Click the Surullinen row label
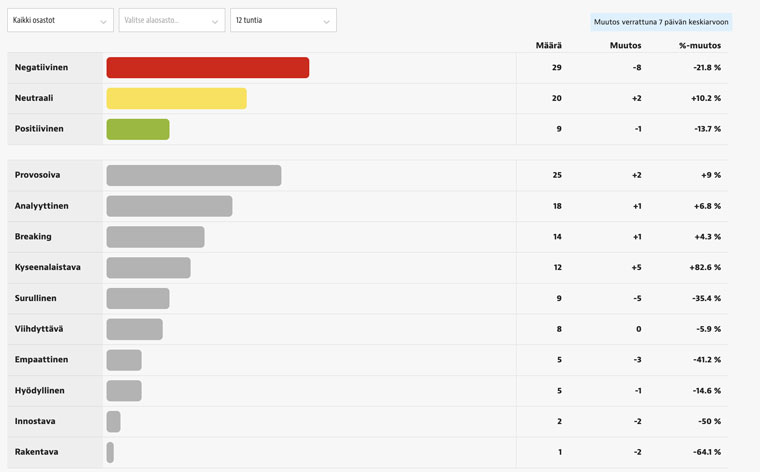Viewport: 760px width, 472px height. (x=35, y=298)
